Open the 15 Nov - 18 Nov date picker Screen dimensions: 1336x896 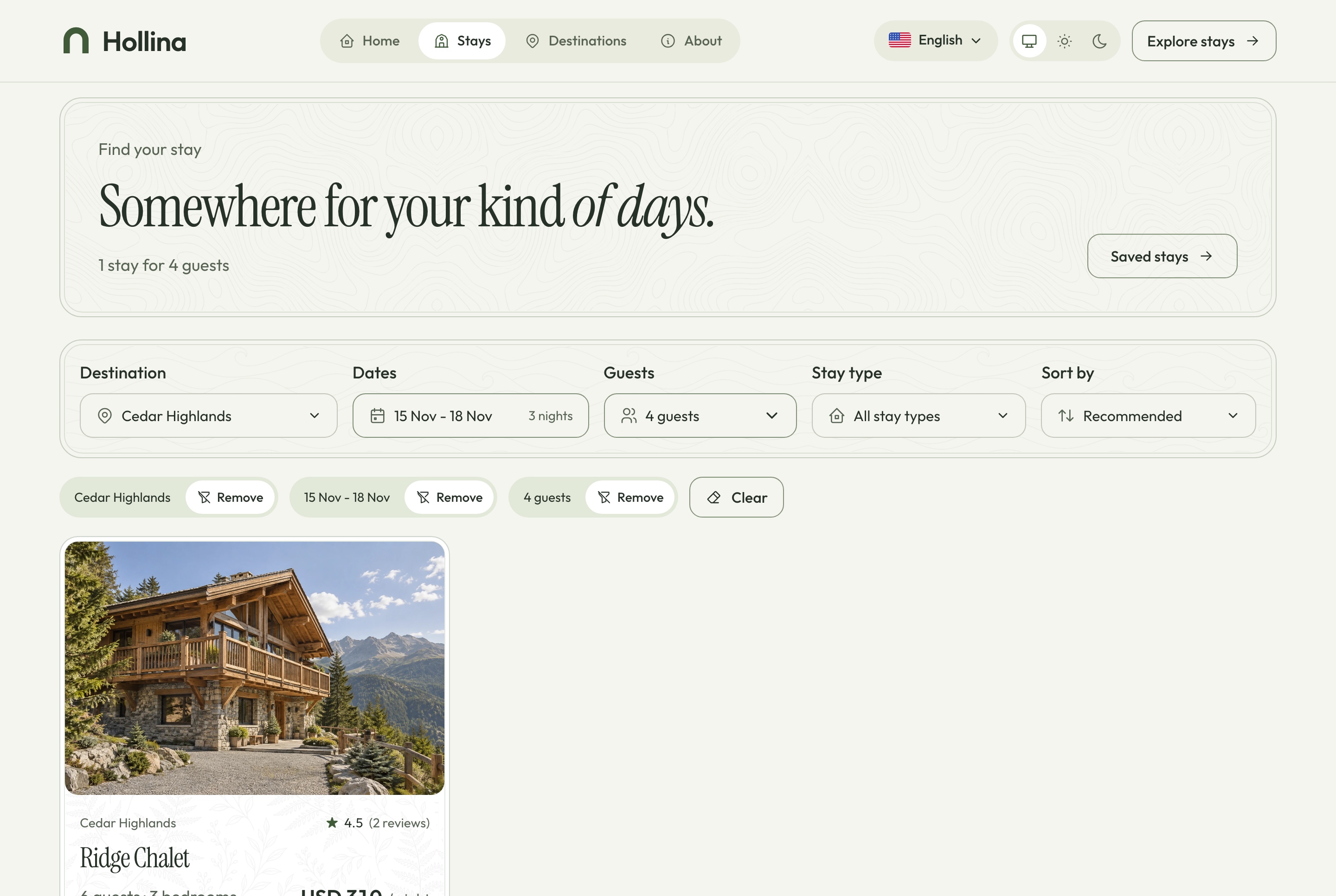point(470,416)
